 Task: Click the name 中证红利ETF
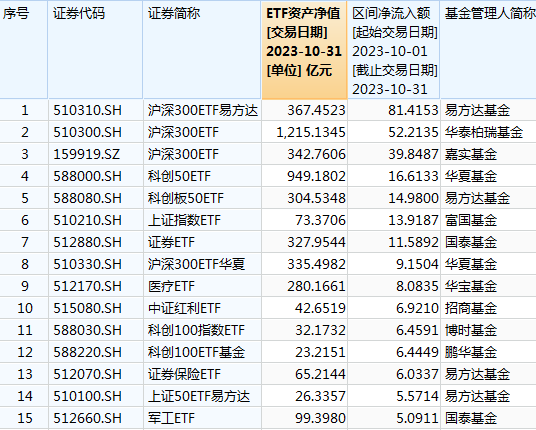[x=184, y=308]
